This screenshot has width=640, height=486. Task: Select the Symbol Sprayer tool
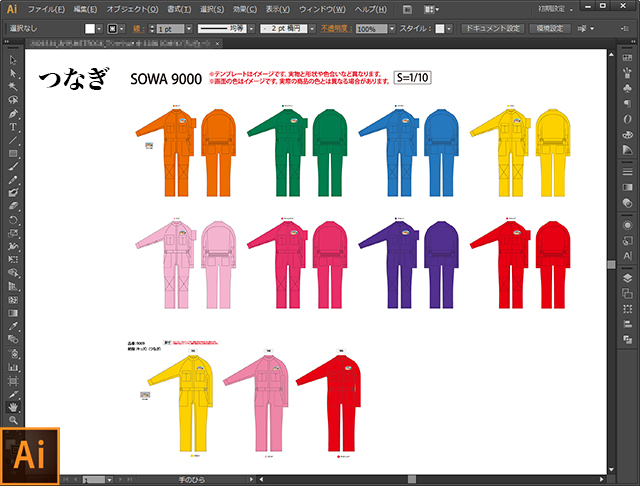click(x=13, y=353)
